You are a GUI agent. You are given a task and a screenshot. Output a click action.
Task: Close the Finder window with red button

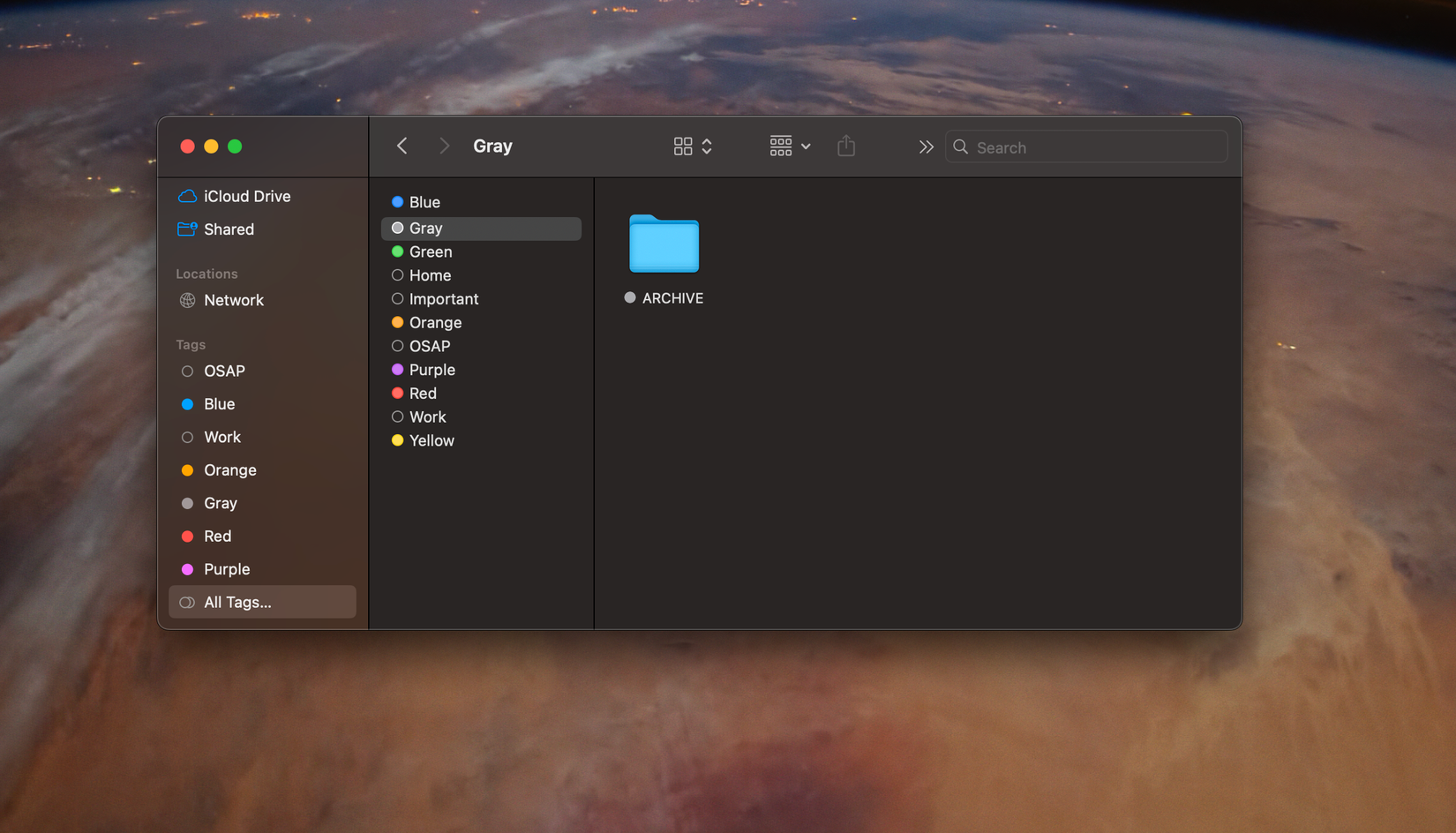pos(187,146)
